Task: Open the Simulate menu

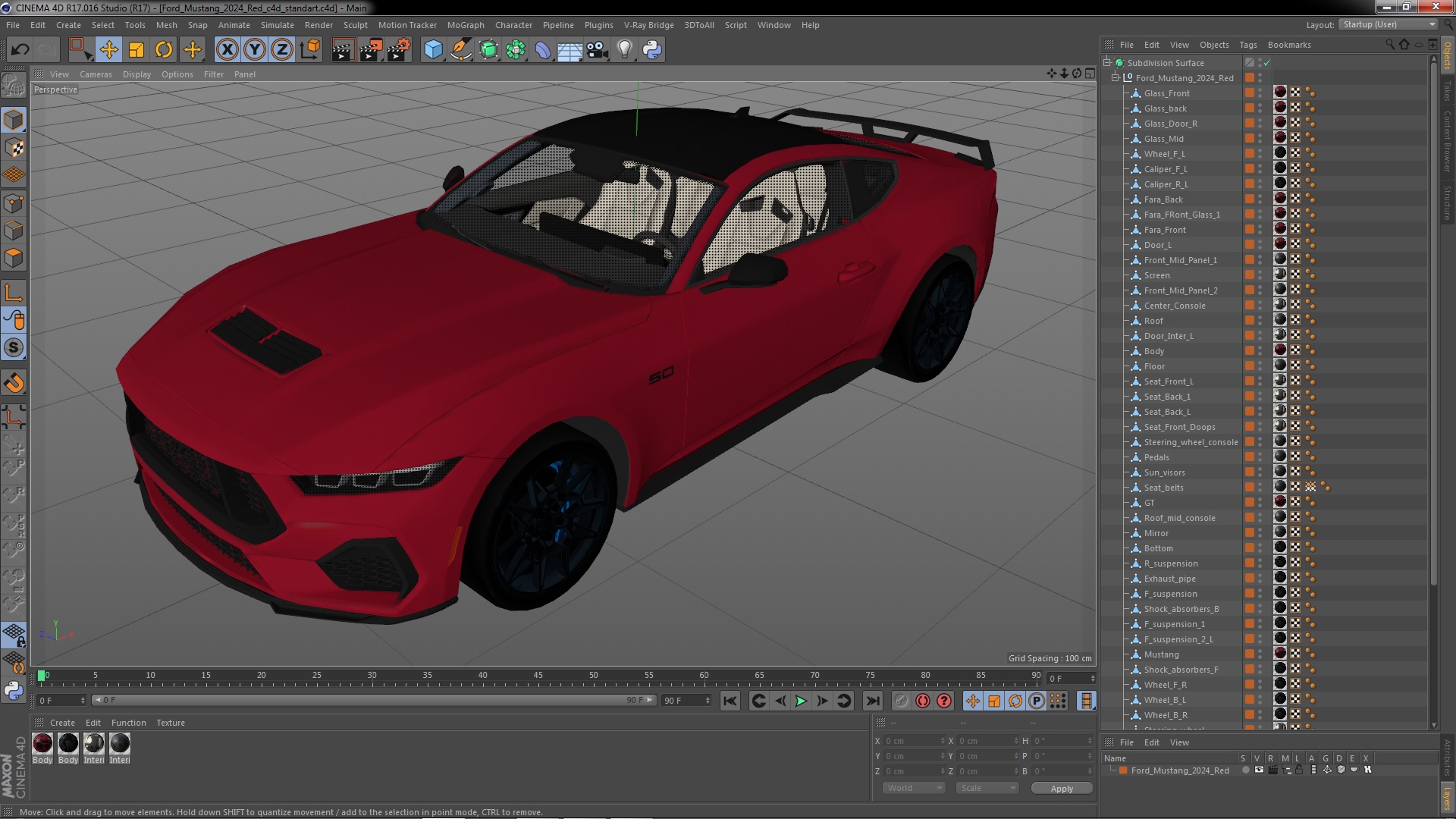Action: 278,25
